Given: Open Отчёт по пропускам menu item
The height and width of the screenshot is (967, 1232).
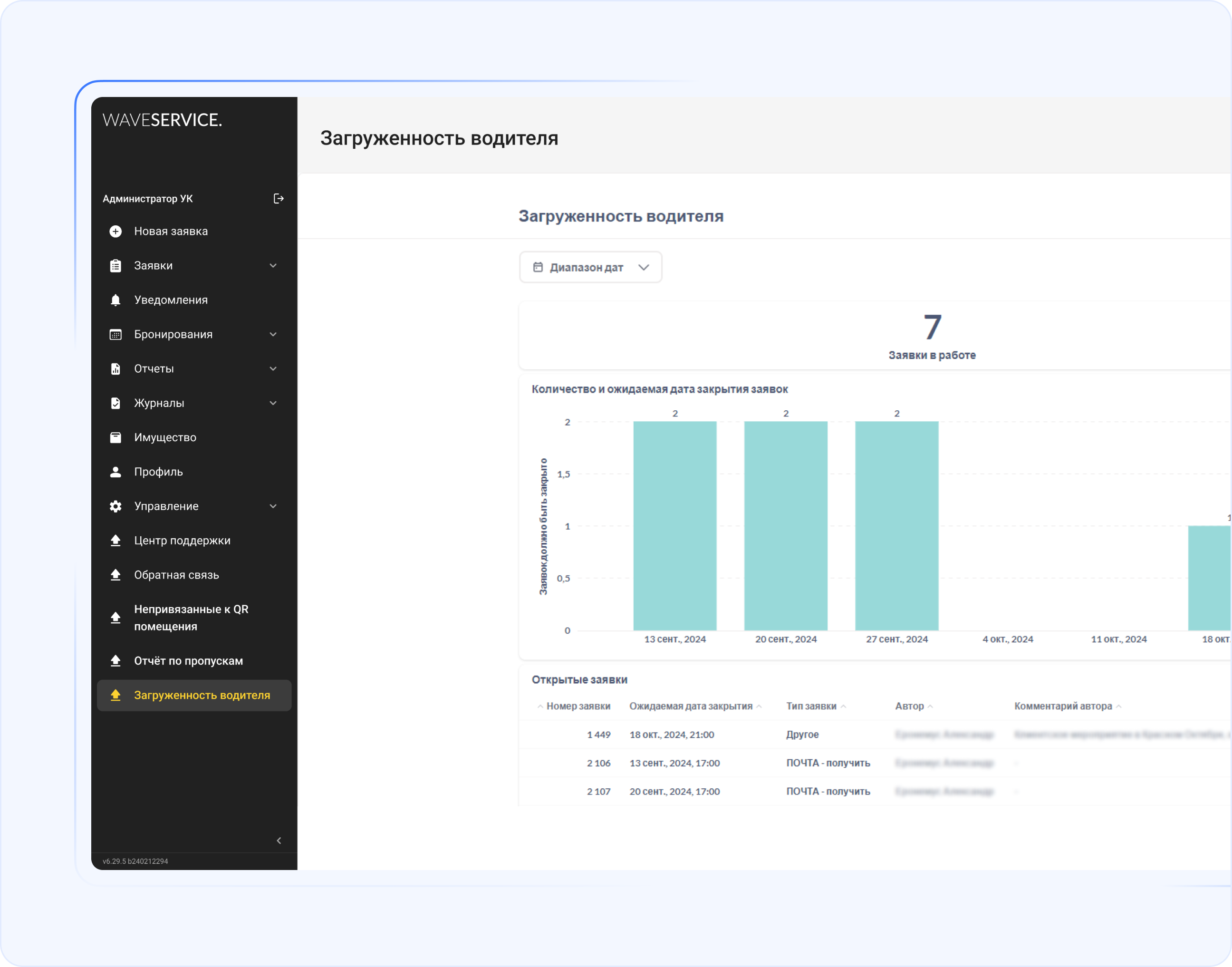Looking at the screenshot, I should tap(188, 661).
